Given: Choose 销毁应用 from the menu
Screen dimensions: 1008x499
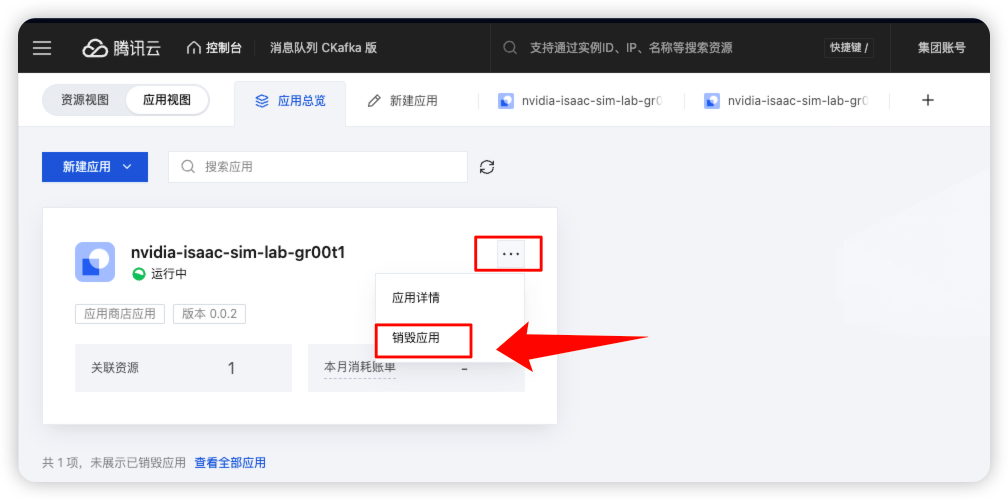Looking at the screenshot, I should pyautogui.click(x=416, y=338).
